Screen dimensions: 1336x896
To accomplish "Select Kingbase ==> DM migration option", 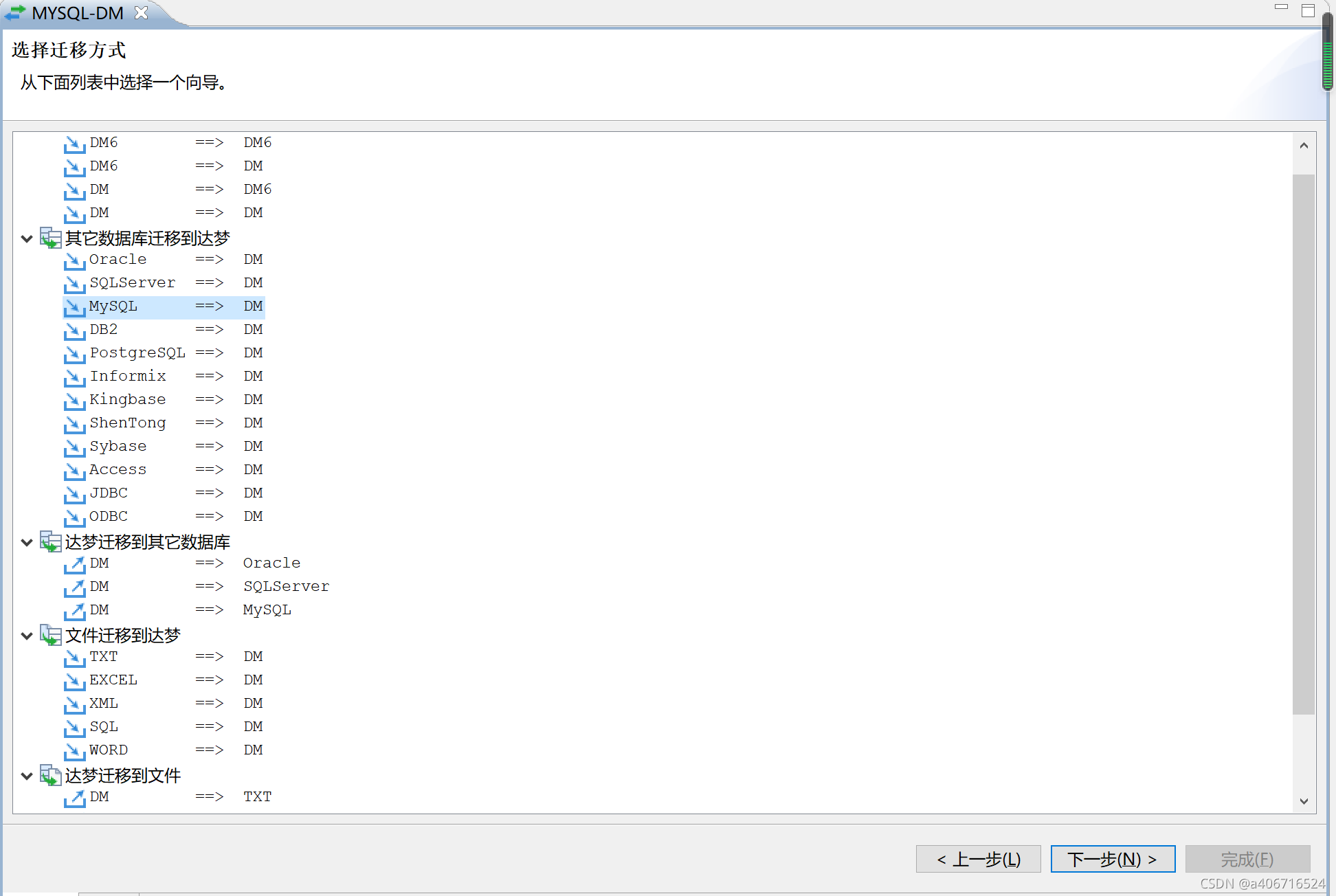I will (x=175, y=398).
